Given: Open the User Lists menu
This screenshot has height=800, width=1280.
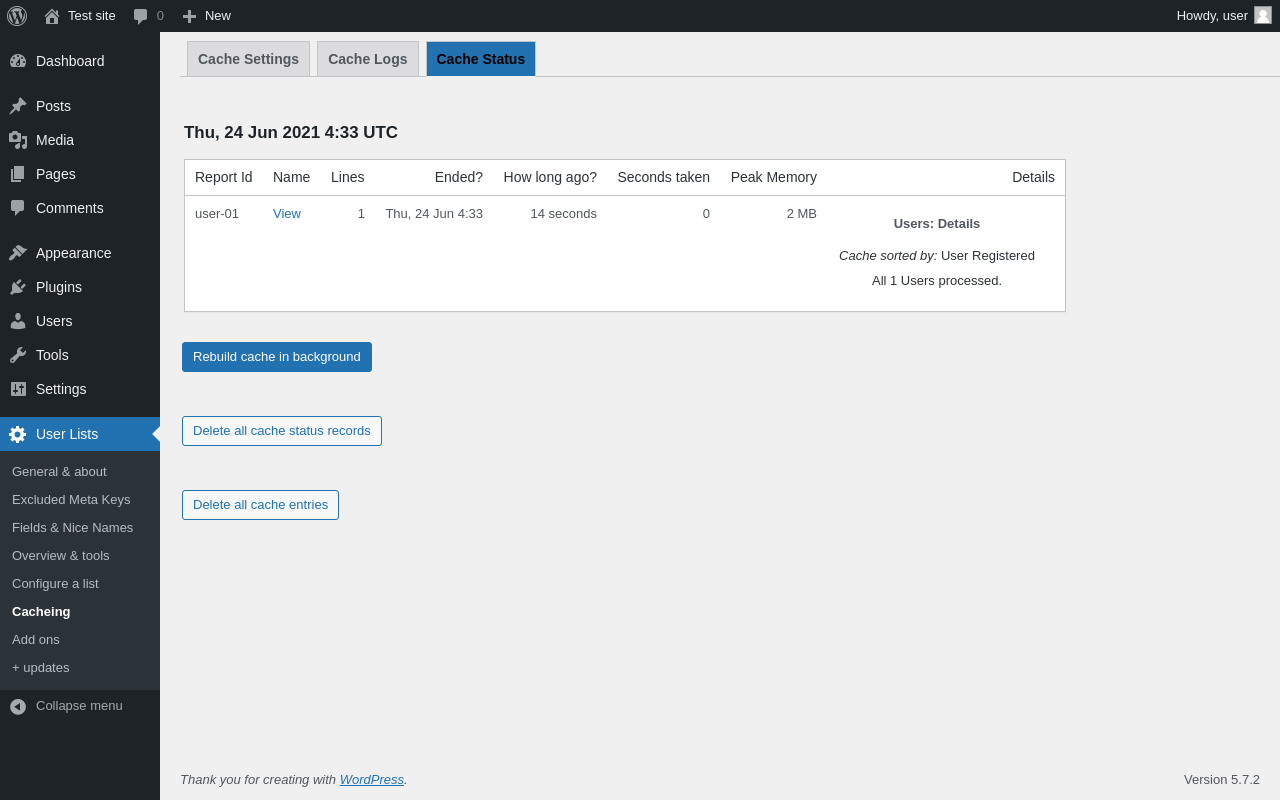Looking at the screenshot, I should click(x=80, y=434).
